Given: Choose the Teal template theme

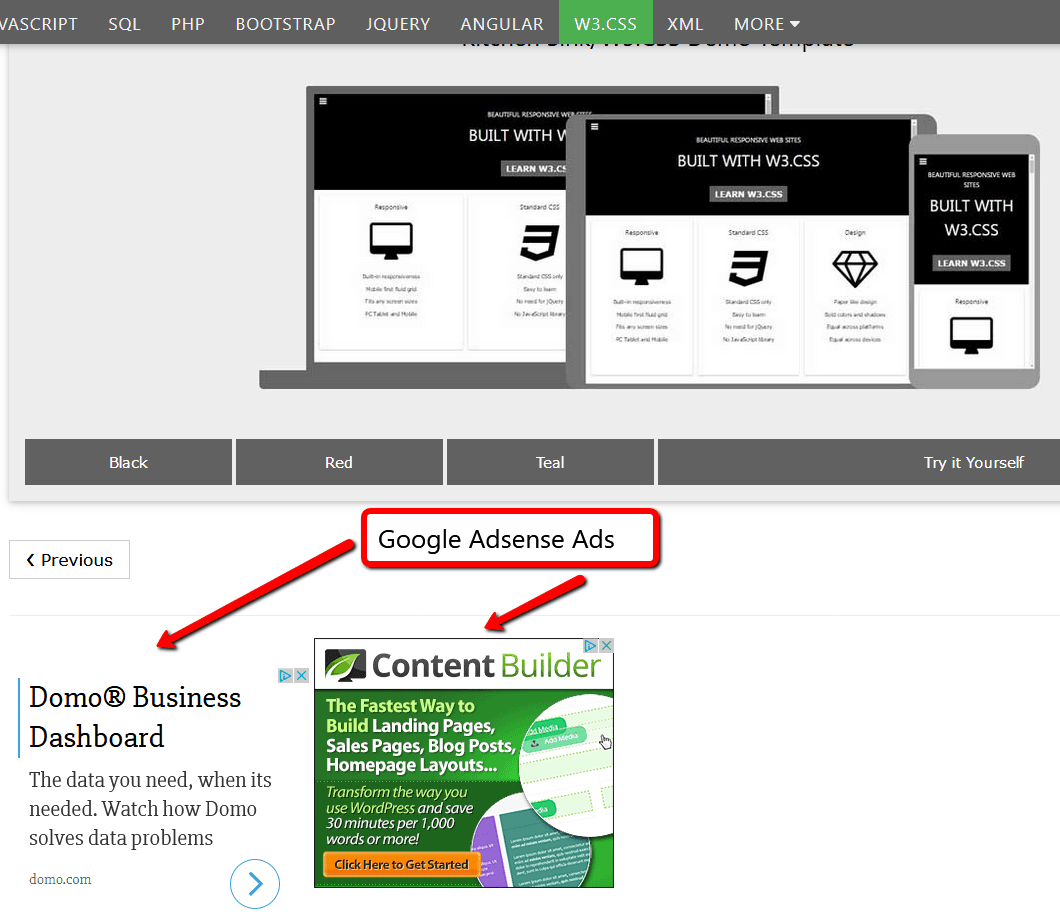Looking at the screenshot, I should coord(550,462).
